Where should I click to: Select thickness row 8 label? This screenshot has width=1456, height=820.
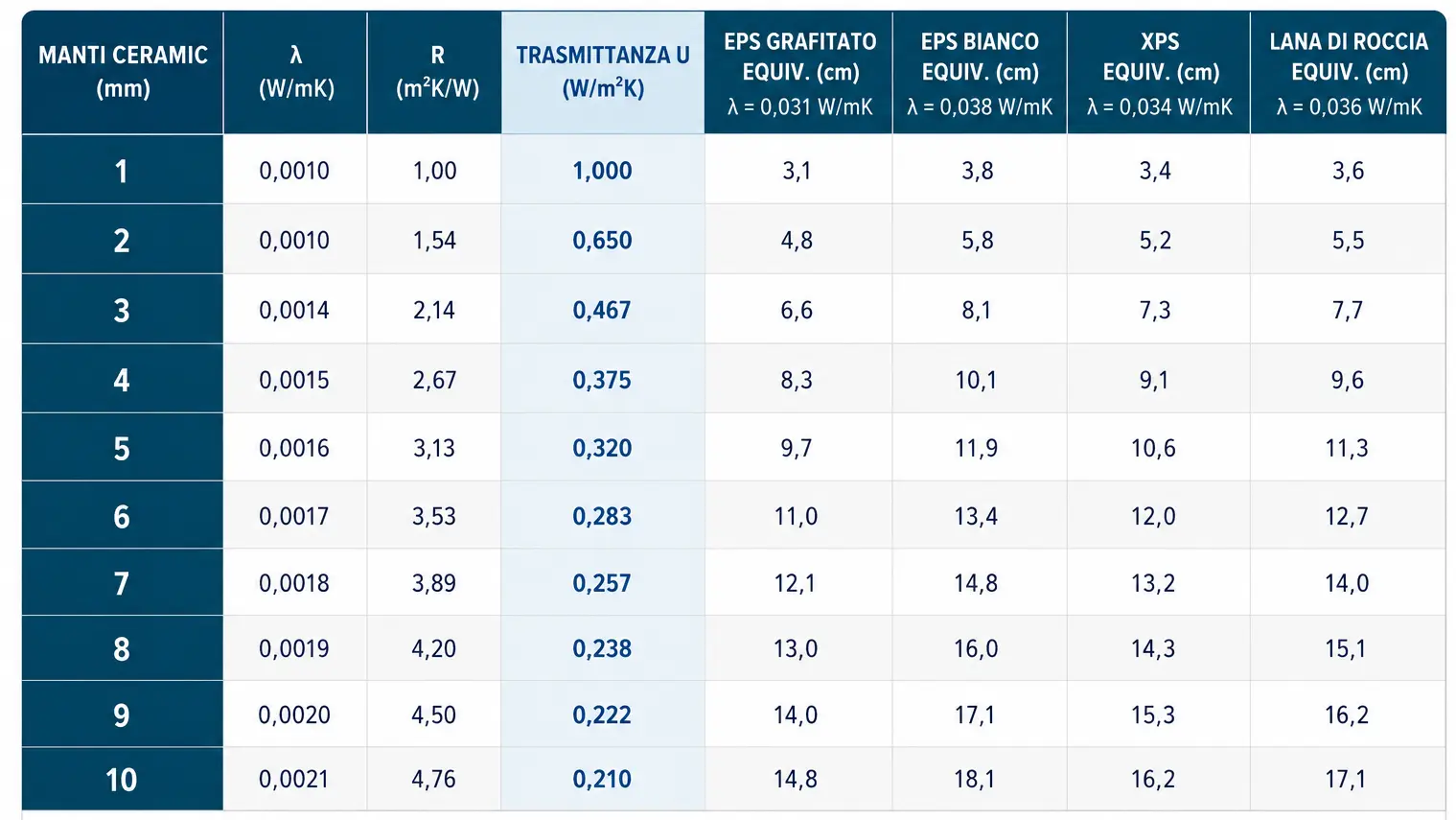[122, 649]
